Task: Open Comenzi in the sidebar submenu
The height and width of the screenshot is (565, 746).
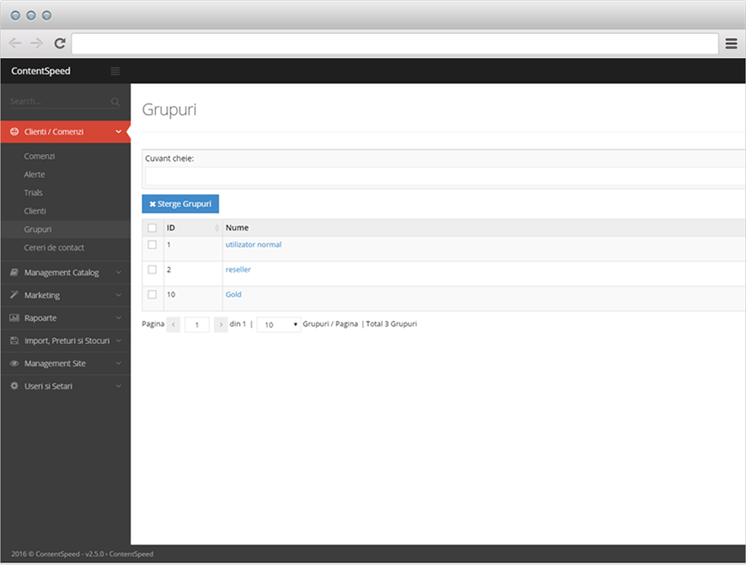Action: [40, 156]
